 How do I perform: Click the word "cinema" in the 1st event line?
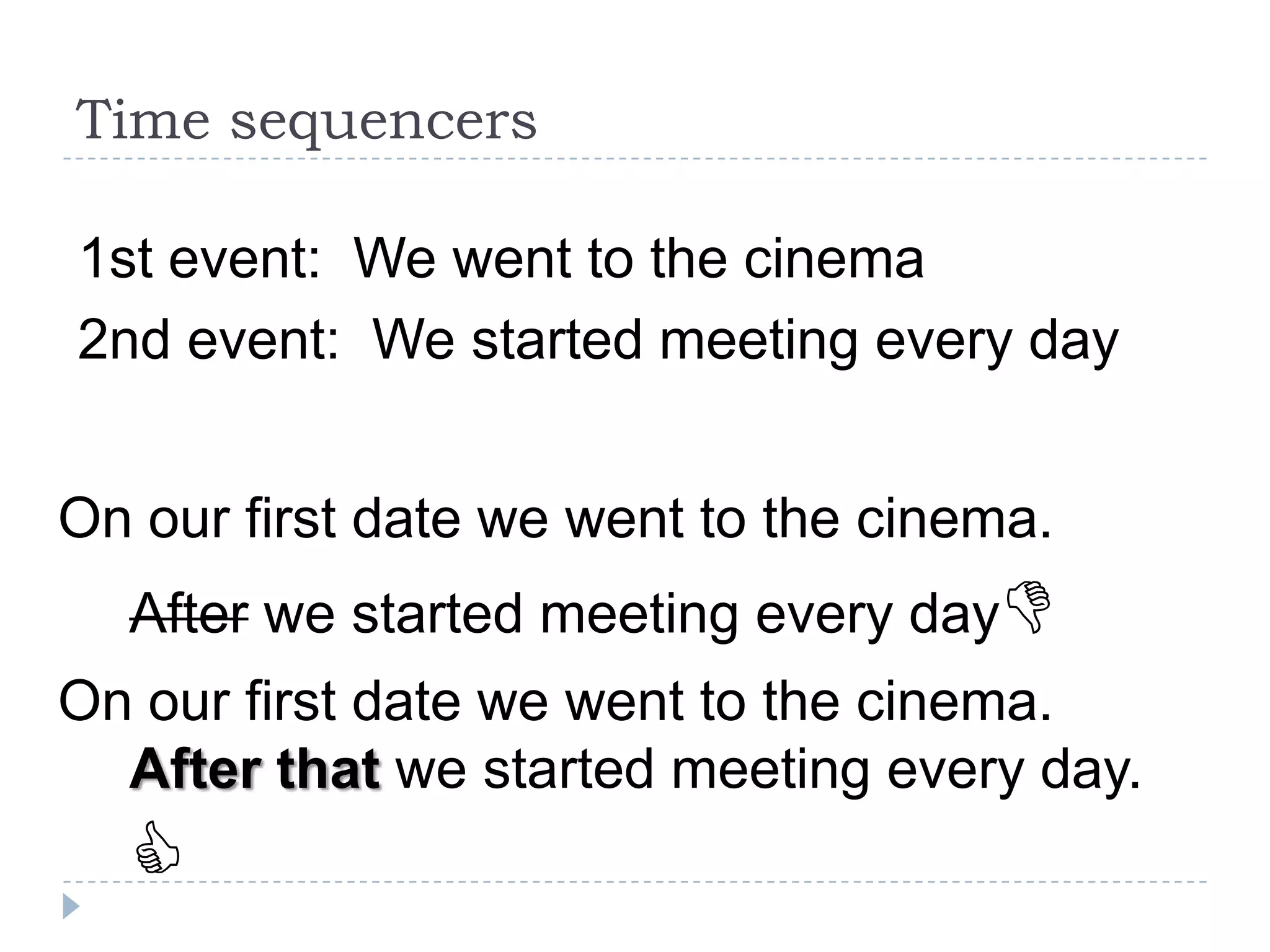(x=833, y=258)
